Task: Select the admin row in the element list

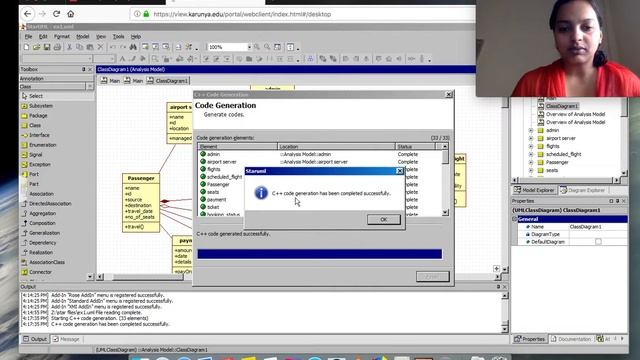Action: click(319, 154)
